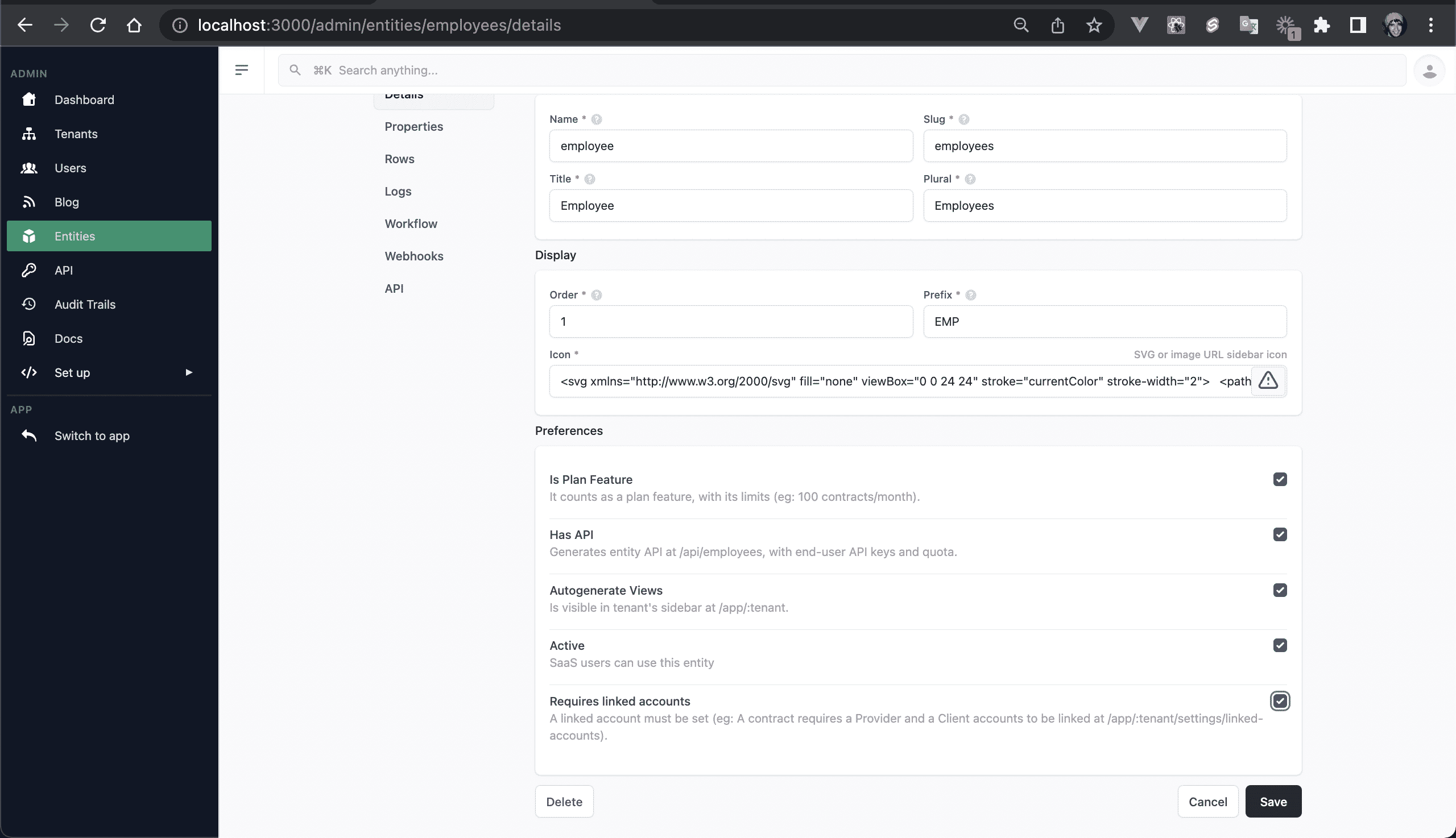Open the Webhooks section
Screen dimensions: 1456x838
coord(414,256)
